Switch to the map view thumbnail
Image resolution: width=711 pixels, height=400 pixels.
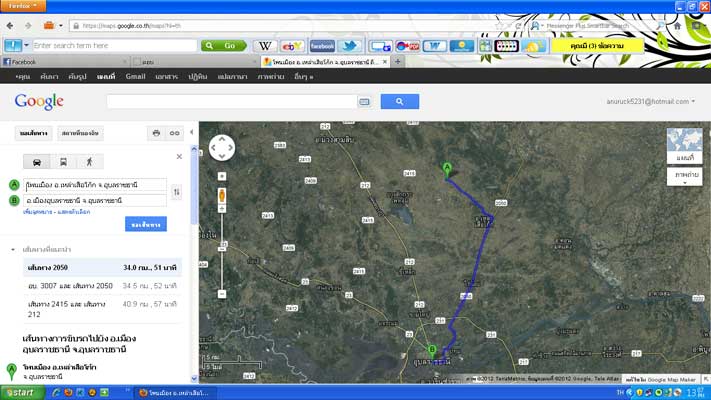685,145
